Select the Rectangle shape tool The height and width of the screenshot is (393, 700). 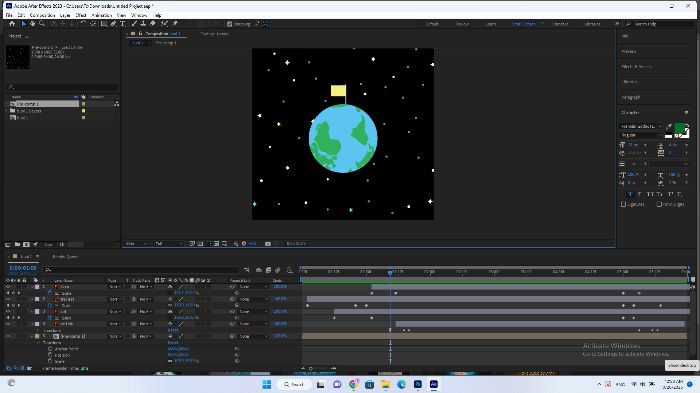tap(104, 24)
